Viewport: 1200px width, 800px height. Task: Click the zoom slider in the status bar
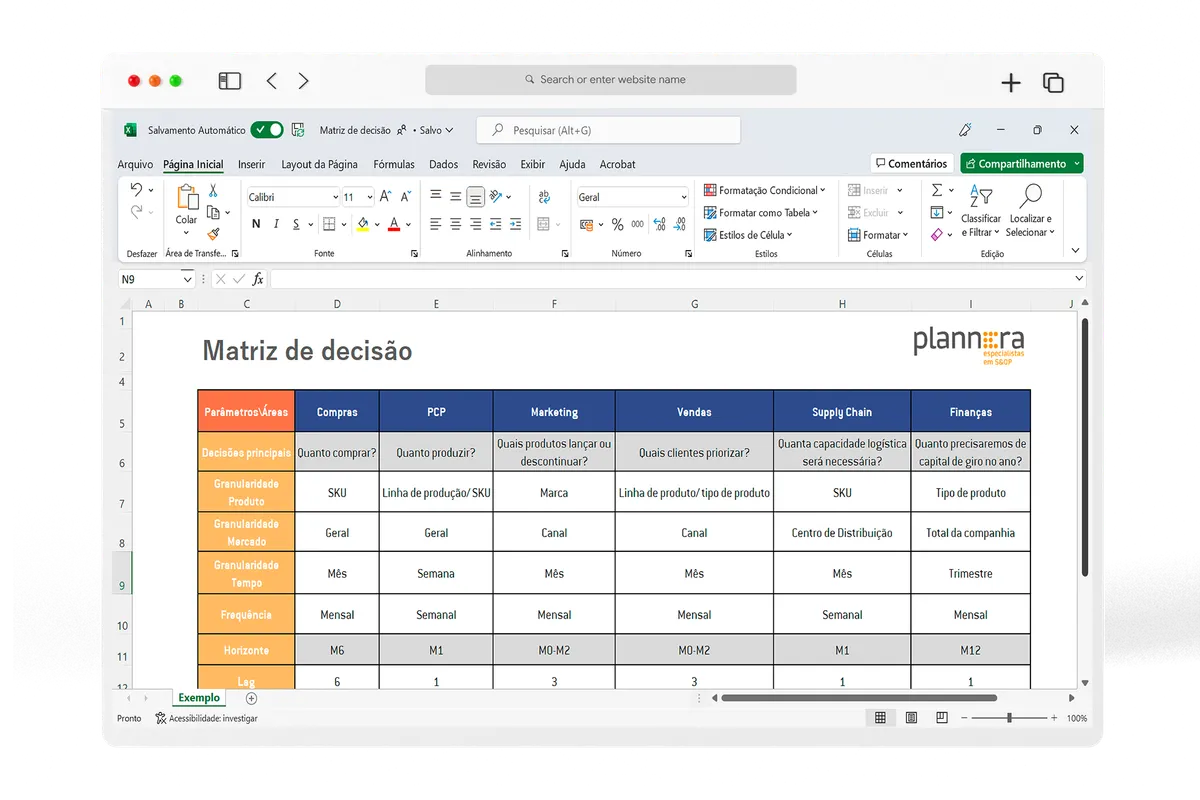click(1010, 718)
